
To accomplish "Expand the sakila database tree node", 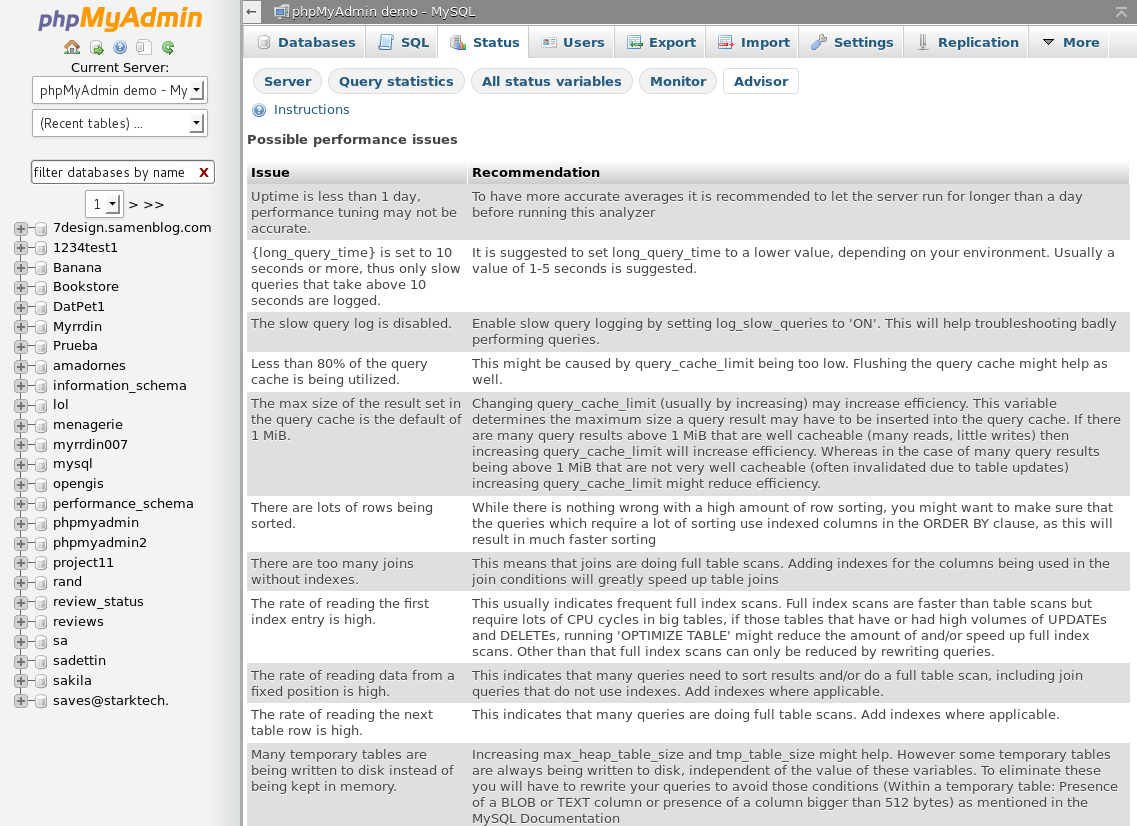I will coord(20,681).
